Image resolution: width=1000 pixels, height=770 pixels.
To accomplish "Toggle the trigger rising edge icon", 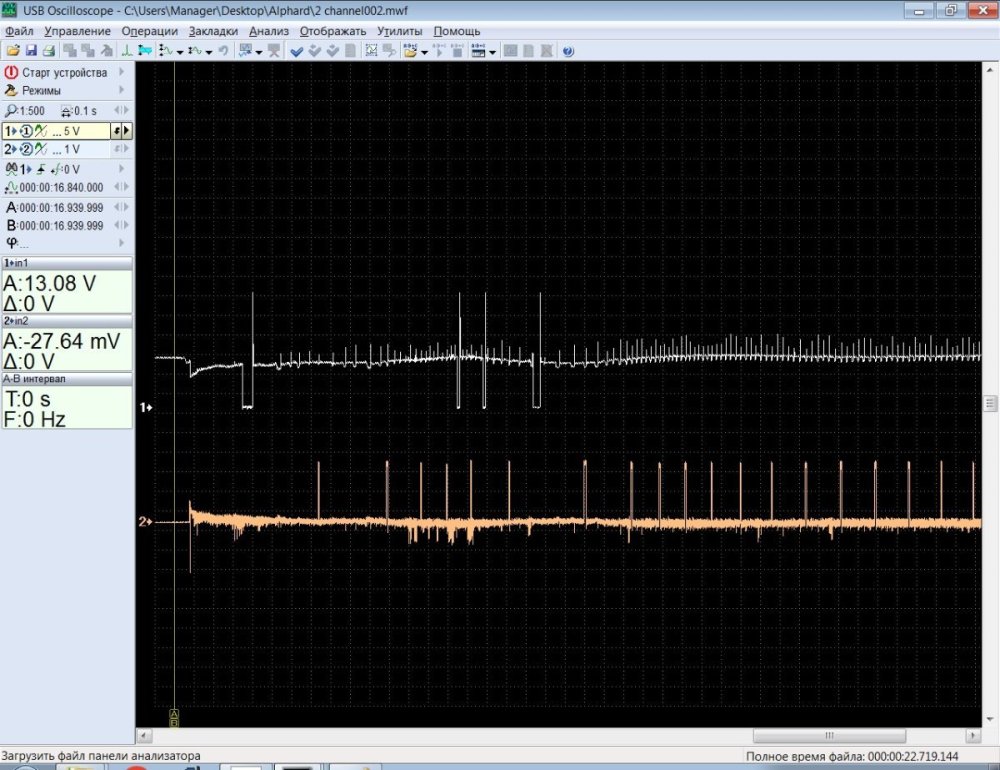I will 39,169.
